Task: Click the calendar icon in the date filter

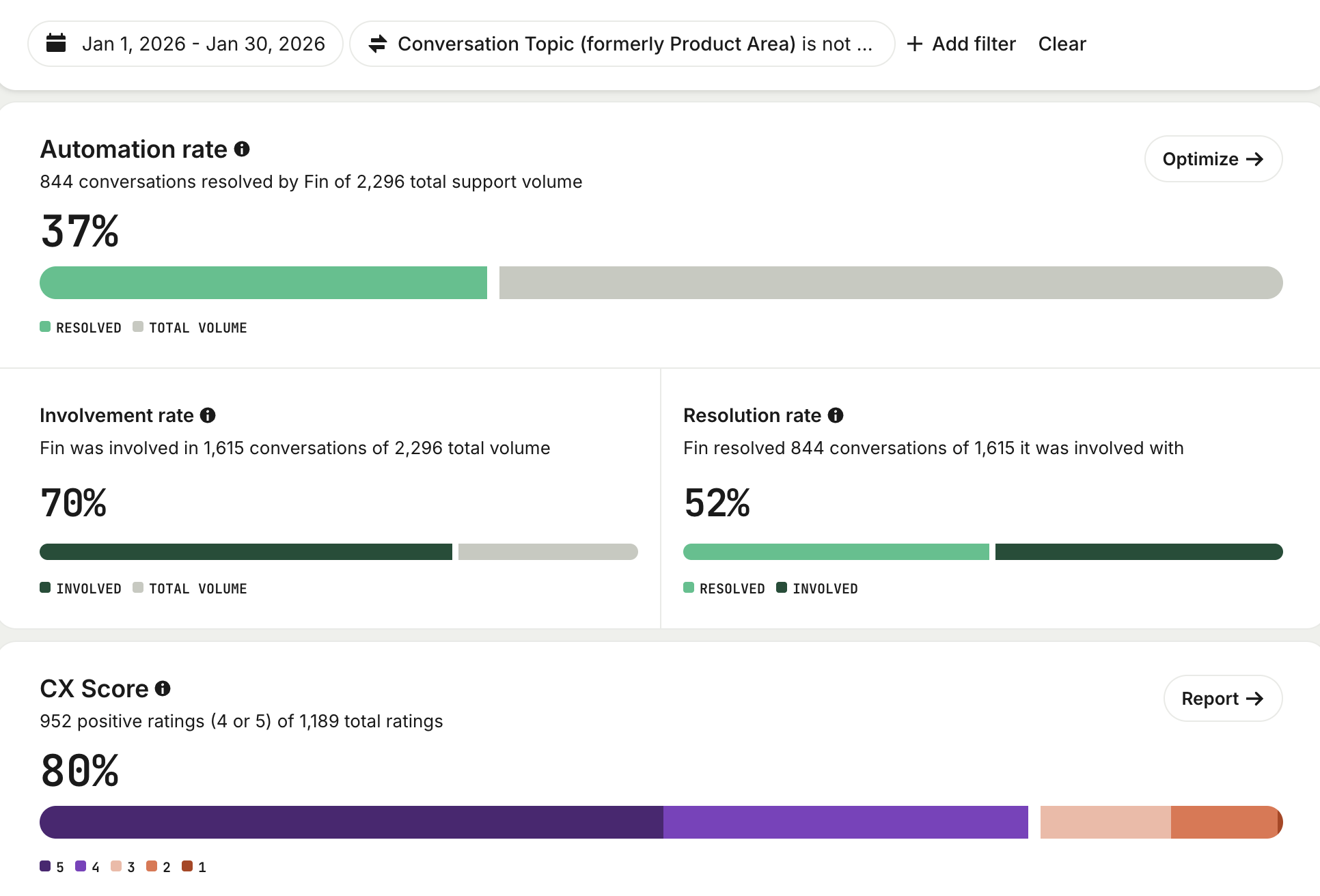Action: tap(56, 43)
